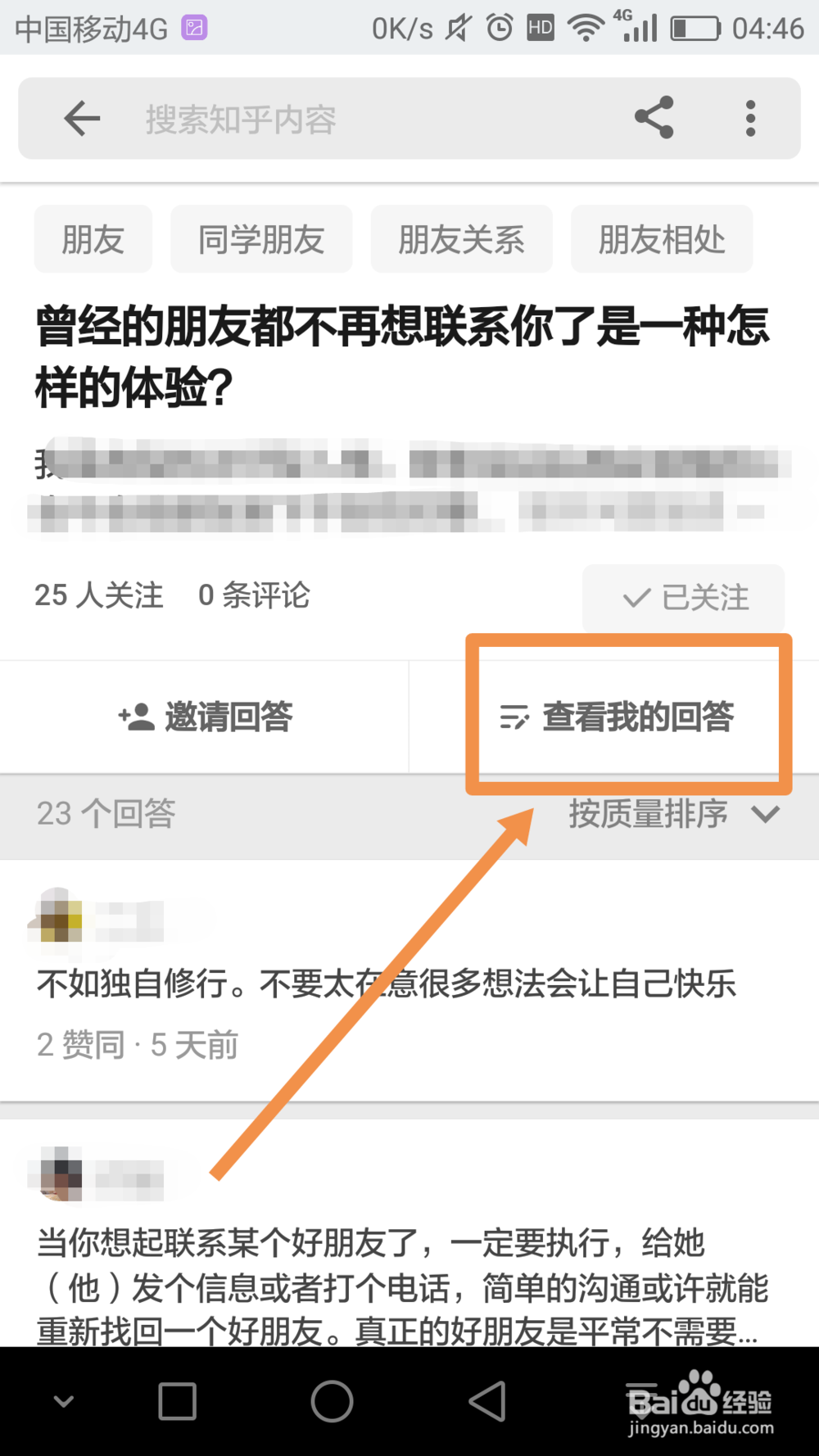Open the three-dot overflow menu
Image resolution: width=819 pixels, height=1456 pixels.
pyautogui.click(x=750, y=119)
